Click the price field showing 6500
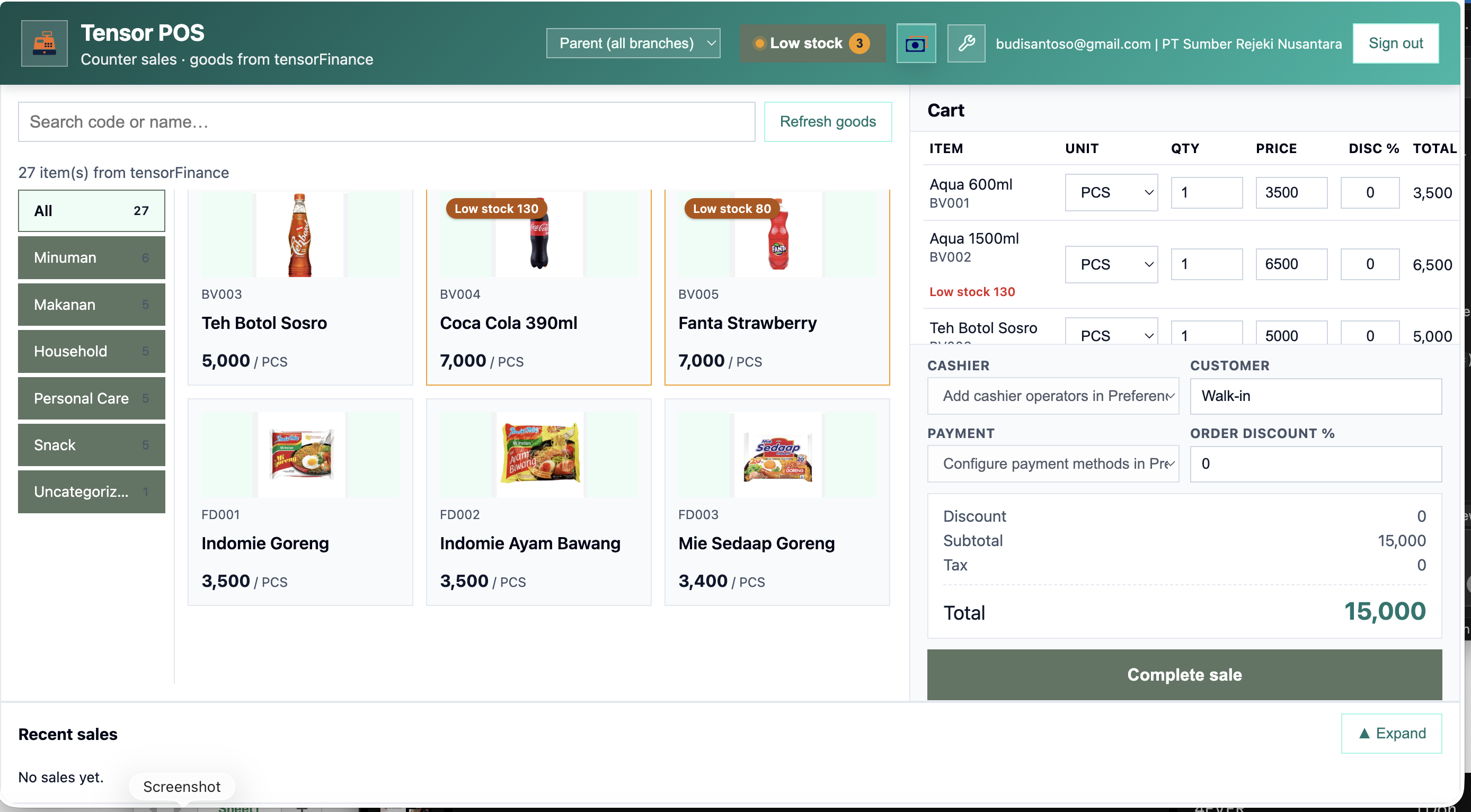The image size is (1471, 812). 1291,264
